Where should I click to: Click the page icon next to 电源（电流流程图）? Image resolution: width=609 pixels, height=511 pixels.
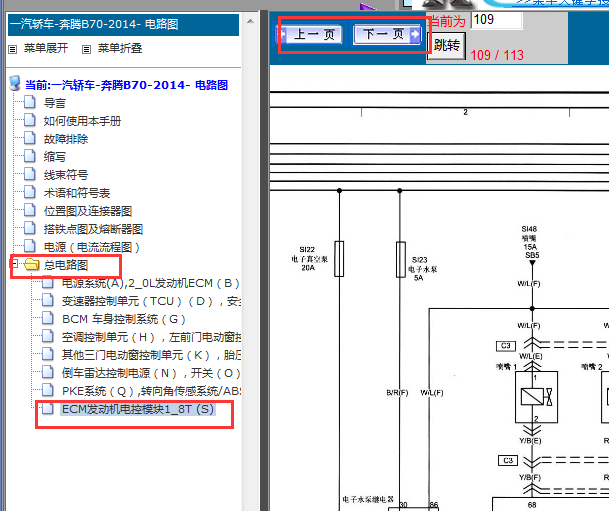30,247
